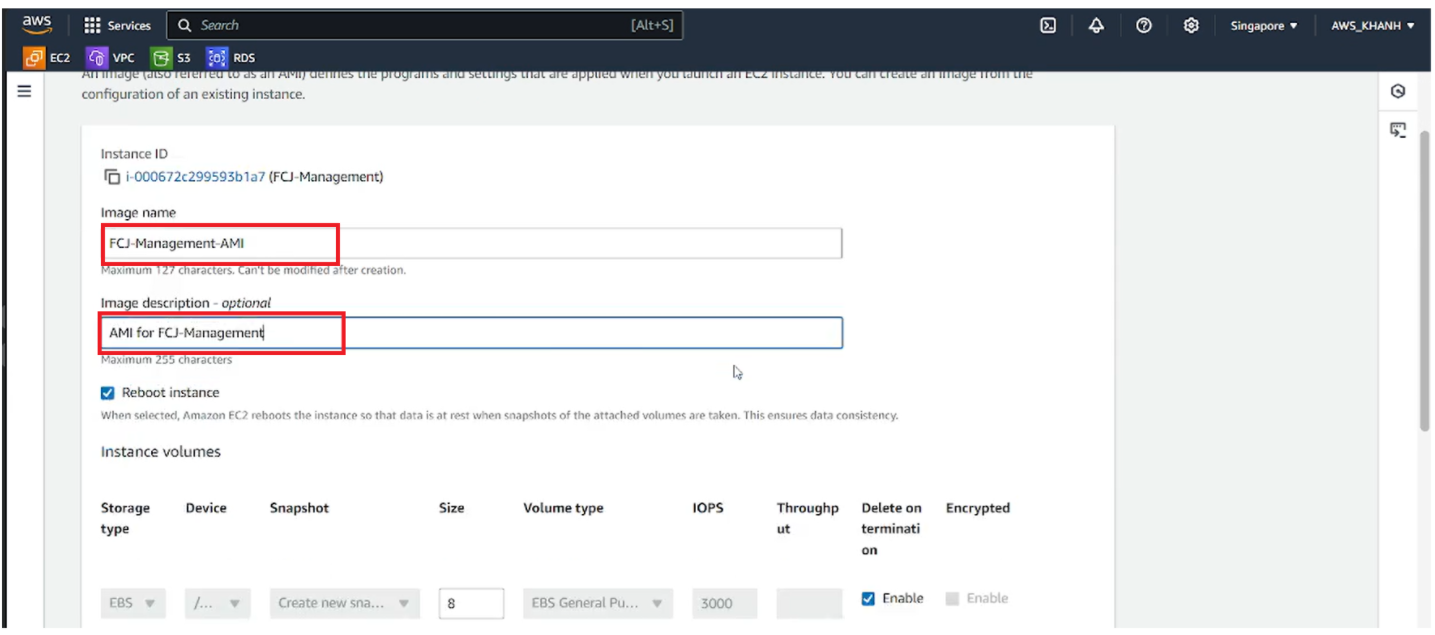Launch CloudShell terminal icon
The image size is (1435, 635).
[1048, 26]
